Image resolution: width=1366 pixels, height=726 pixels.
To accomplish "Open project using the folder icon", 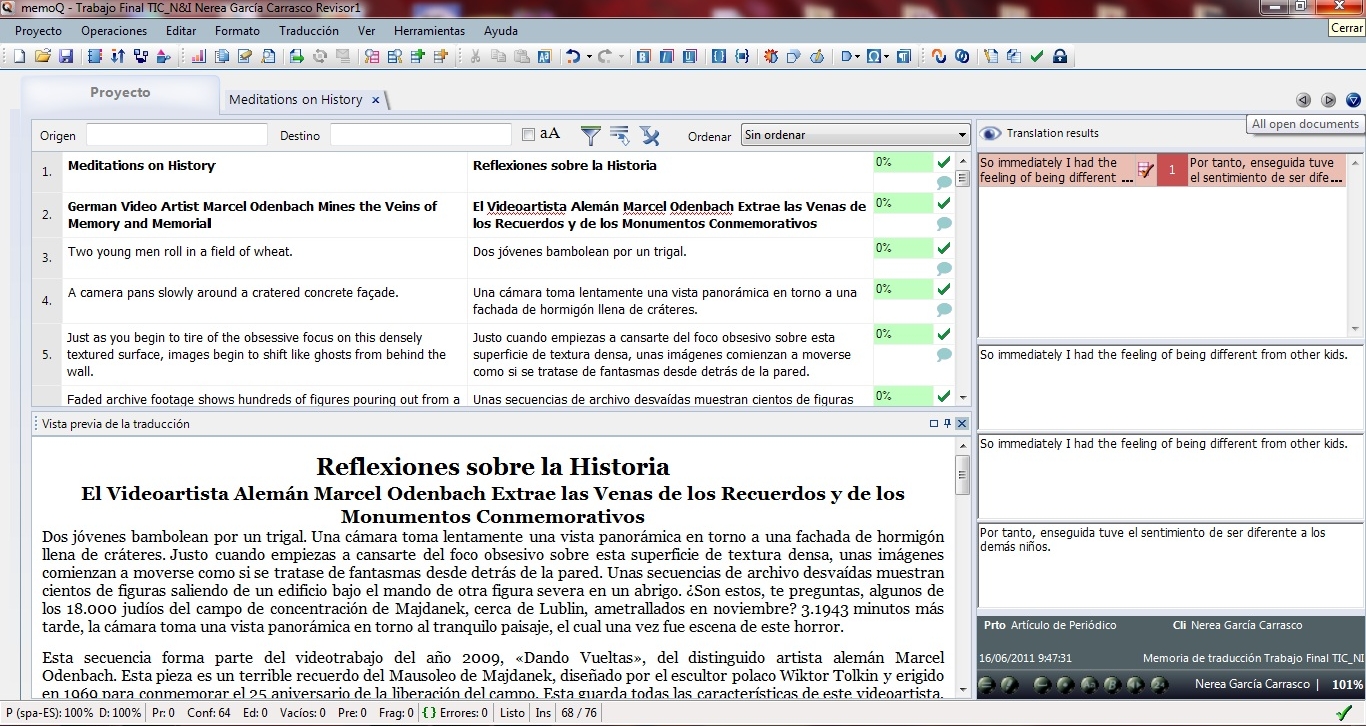I will [x=43, y=57].
